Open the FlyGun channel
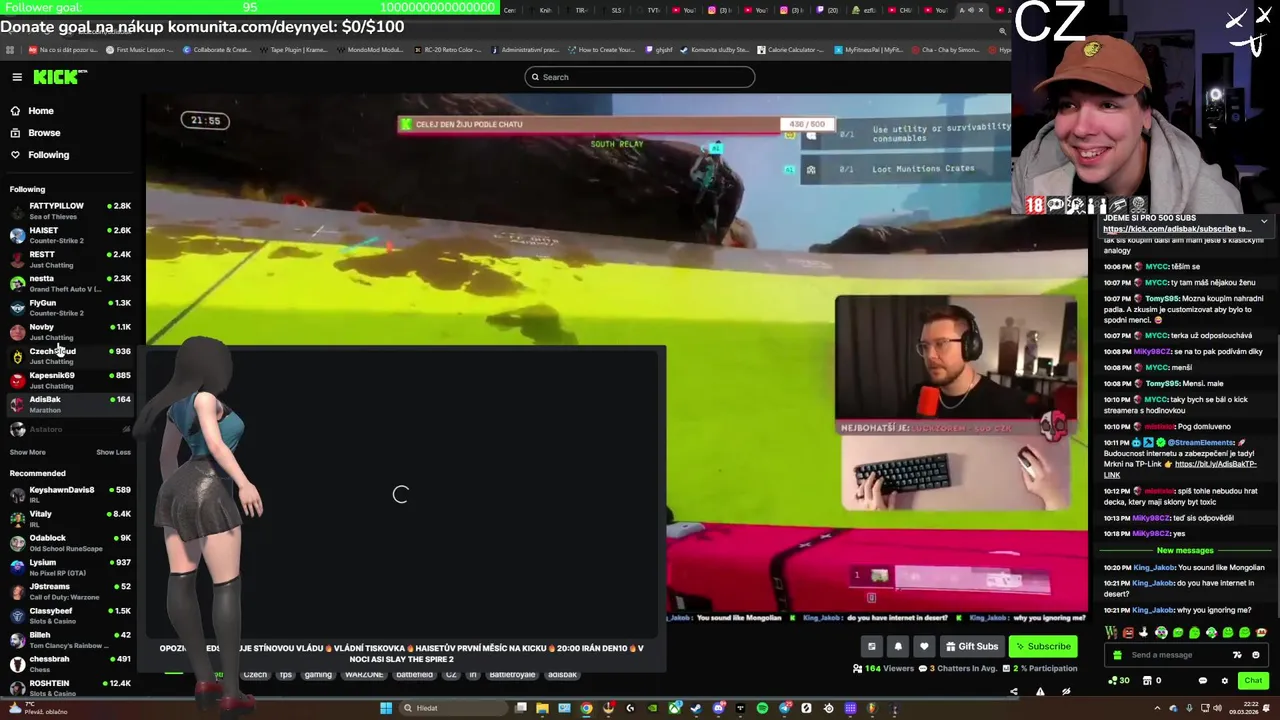This screenshot has width=1280, height=720. tap(70, 307)
